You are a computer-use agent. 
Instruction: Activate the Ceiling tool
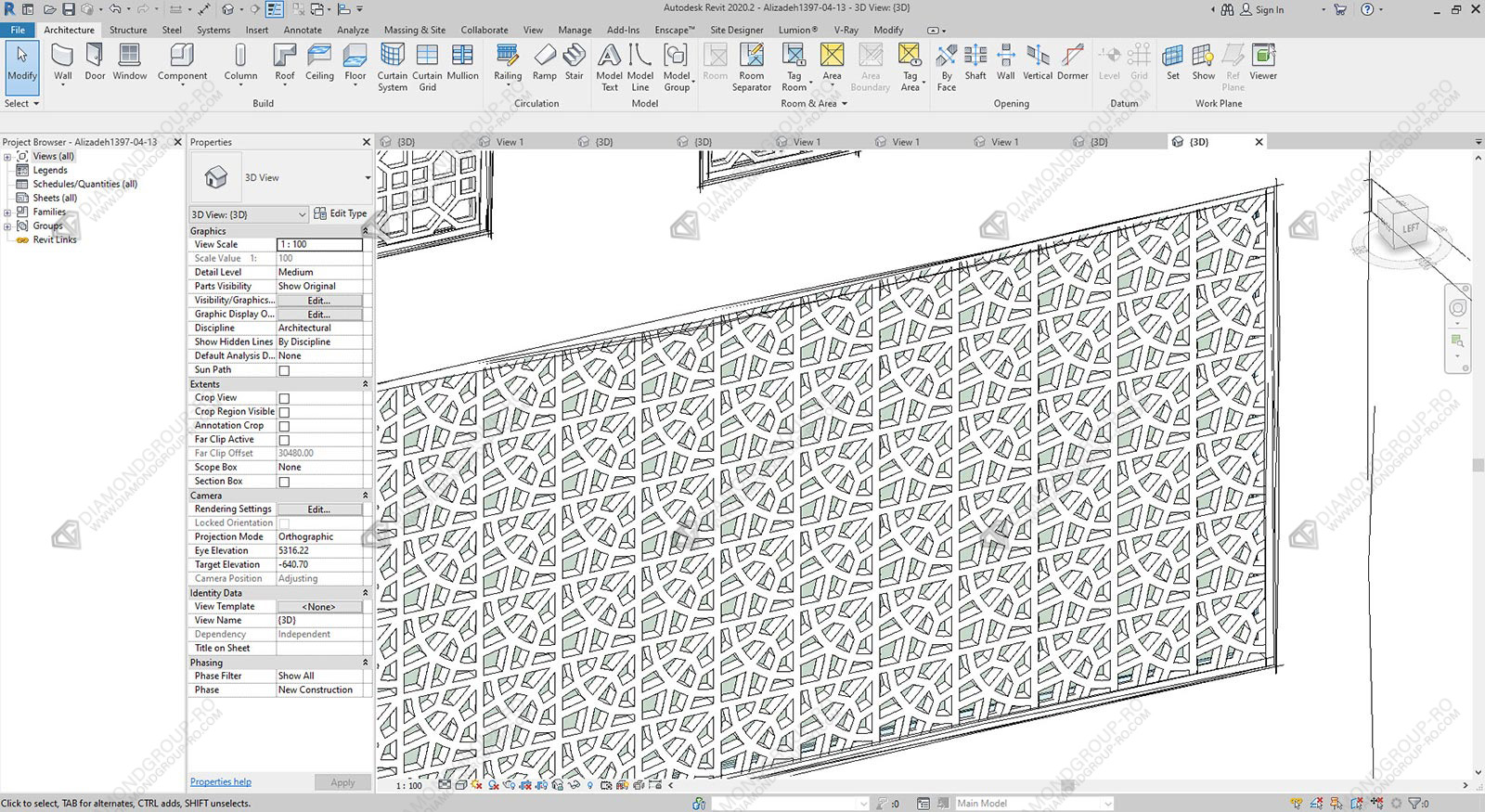pyautogui.click(x=319, y=63)
